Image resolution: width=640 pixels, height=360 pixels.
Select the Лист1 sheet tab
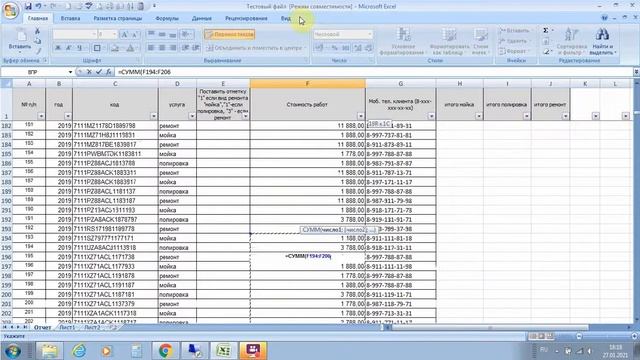67,327
